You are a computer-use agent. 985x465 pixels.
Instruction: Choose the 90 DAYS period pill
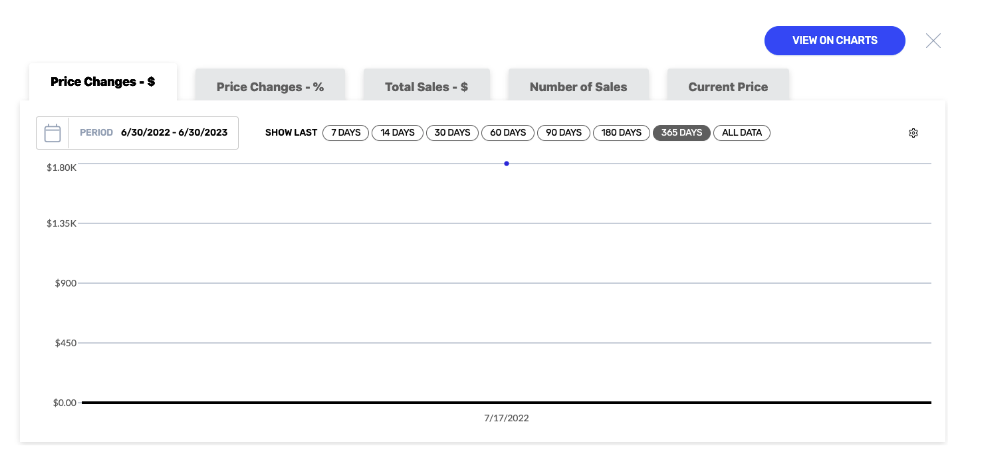[x=563, y=133]
